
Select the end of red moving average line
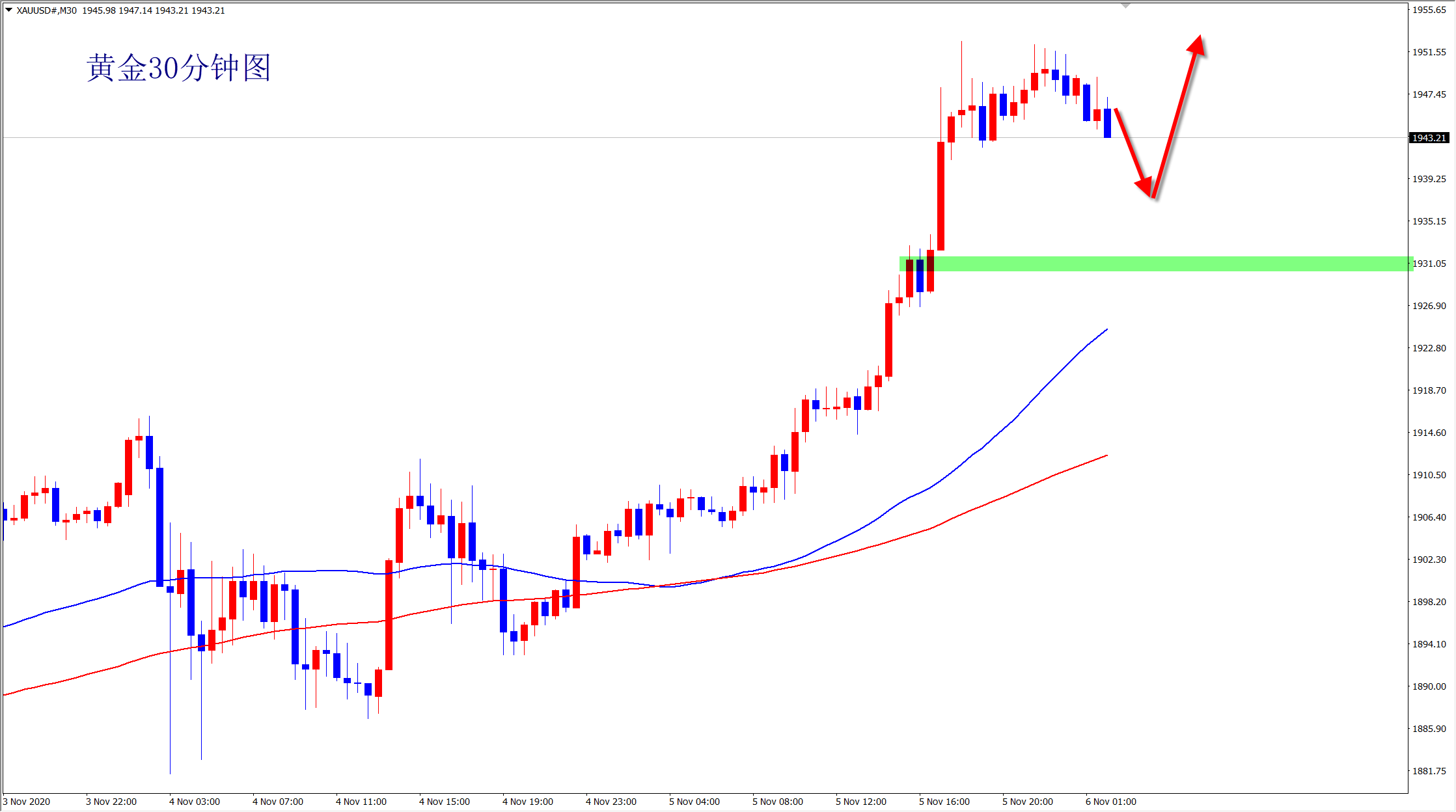click(x=1106, y=455)
